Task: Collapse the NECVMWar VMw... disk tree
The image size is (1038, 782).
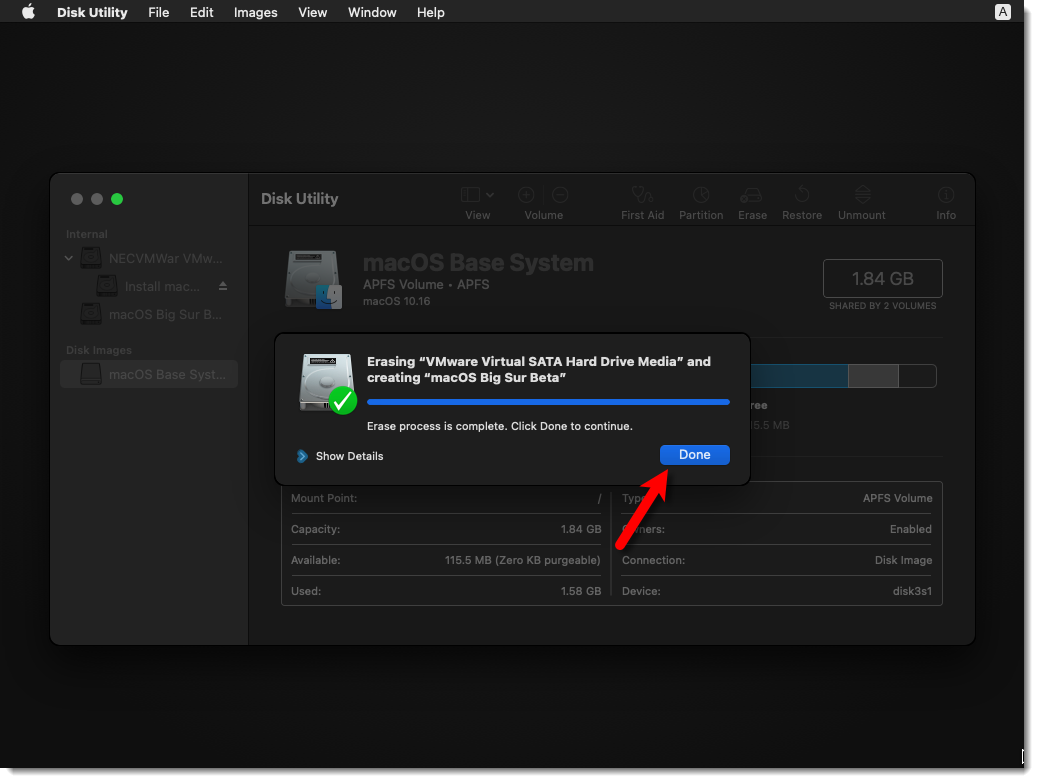Action: (x=69, y=258)
